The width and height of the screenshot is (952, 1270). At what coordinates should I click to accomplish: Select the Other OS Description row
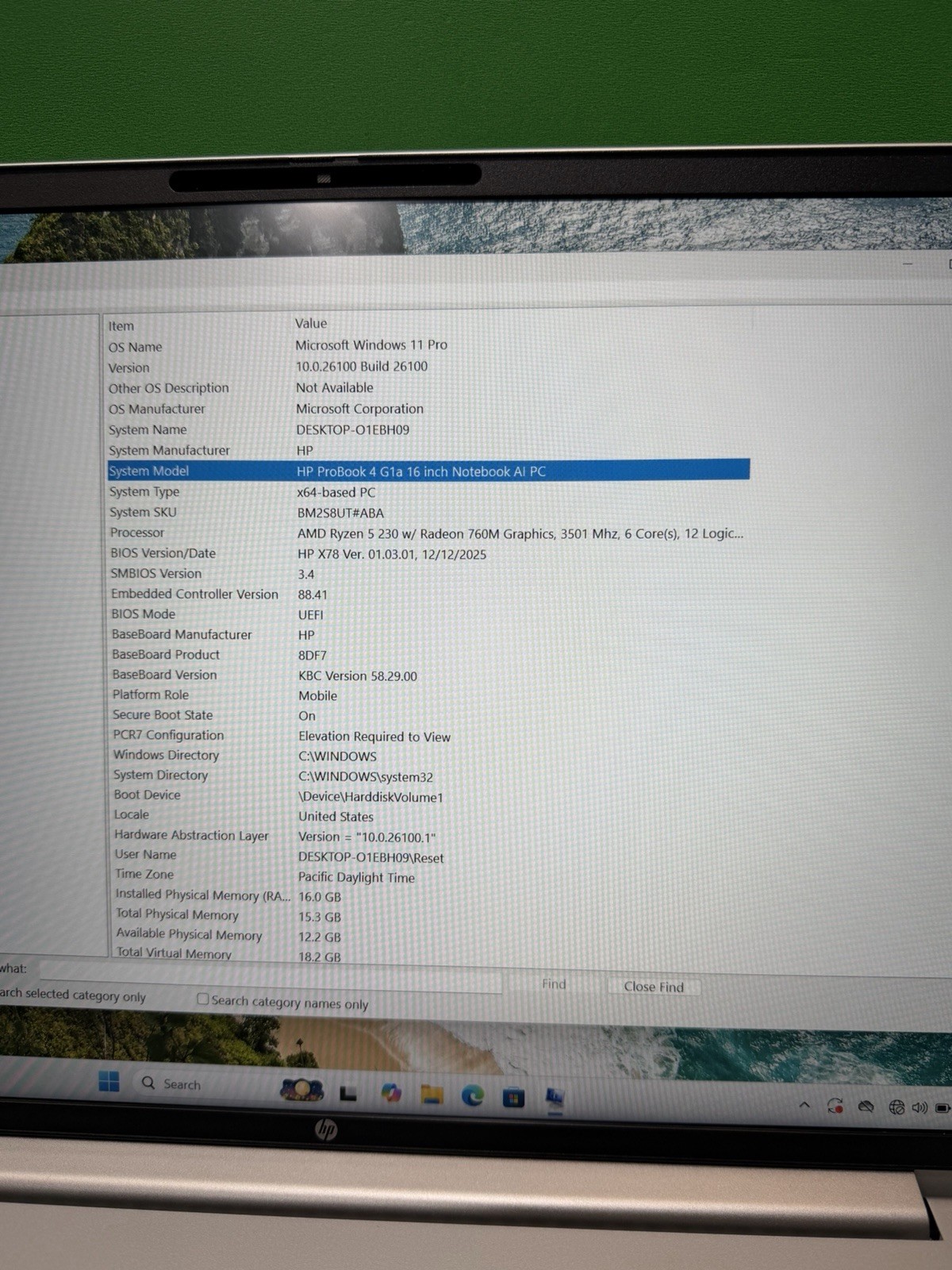[428, 388]
